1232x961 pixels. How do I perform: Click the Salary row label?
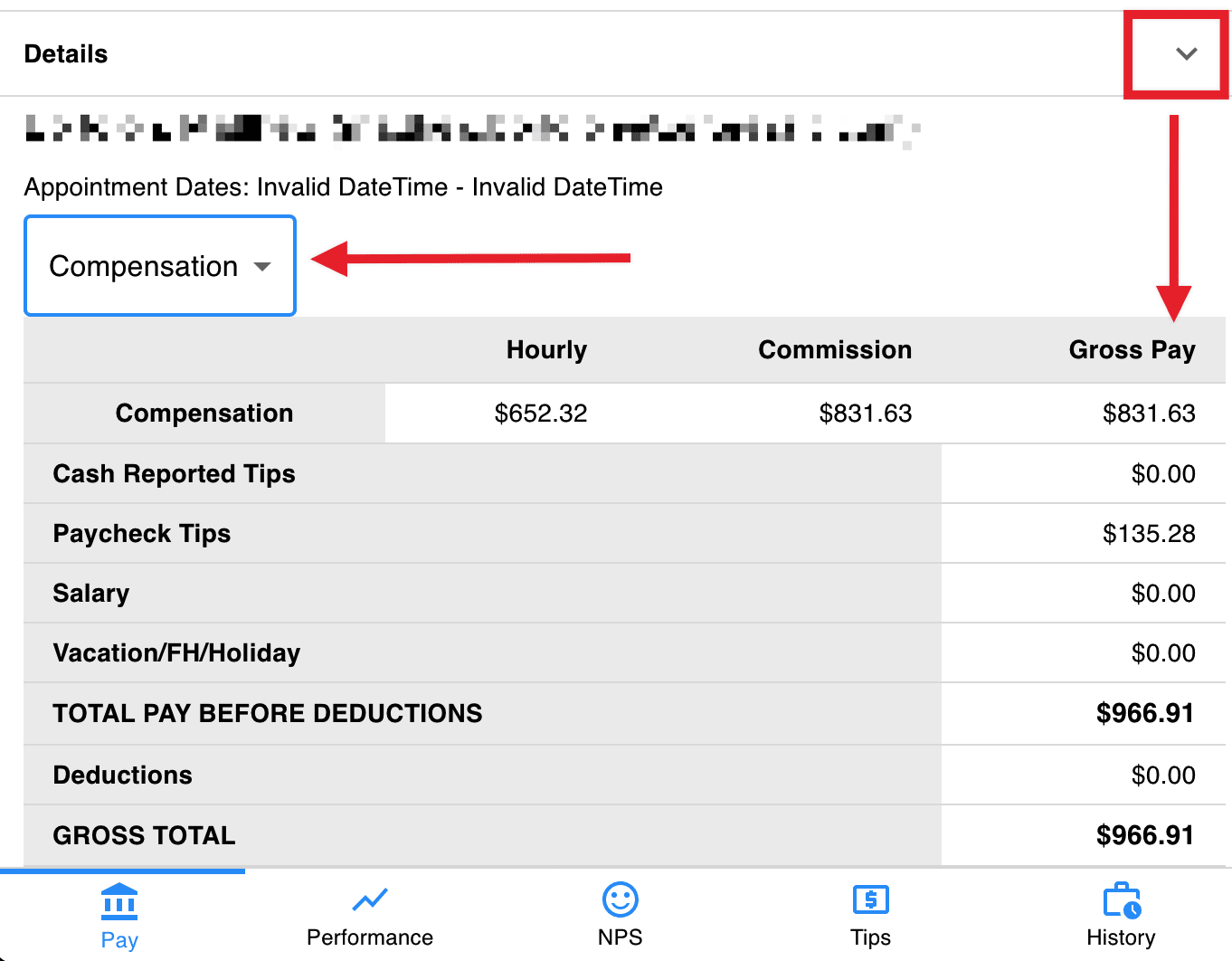click(91, 594)
